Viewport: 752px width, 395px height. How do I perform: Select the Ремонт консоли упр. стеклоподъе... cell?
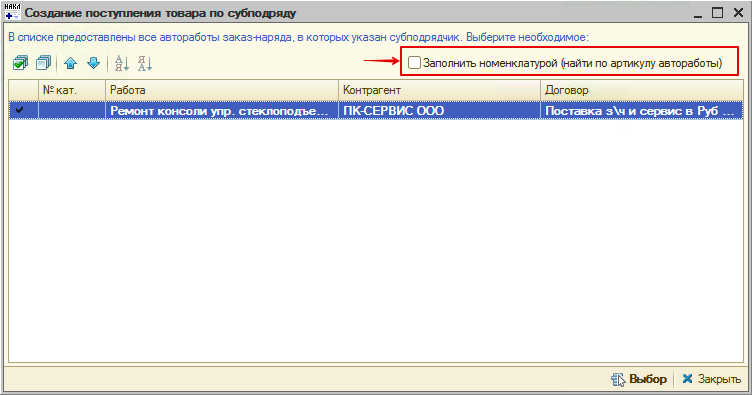[222, 110]
